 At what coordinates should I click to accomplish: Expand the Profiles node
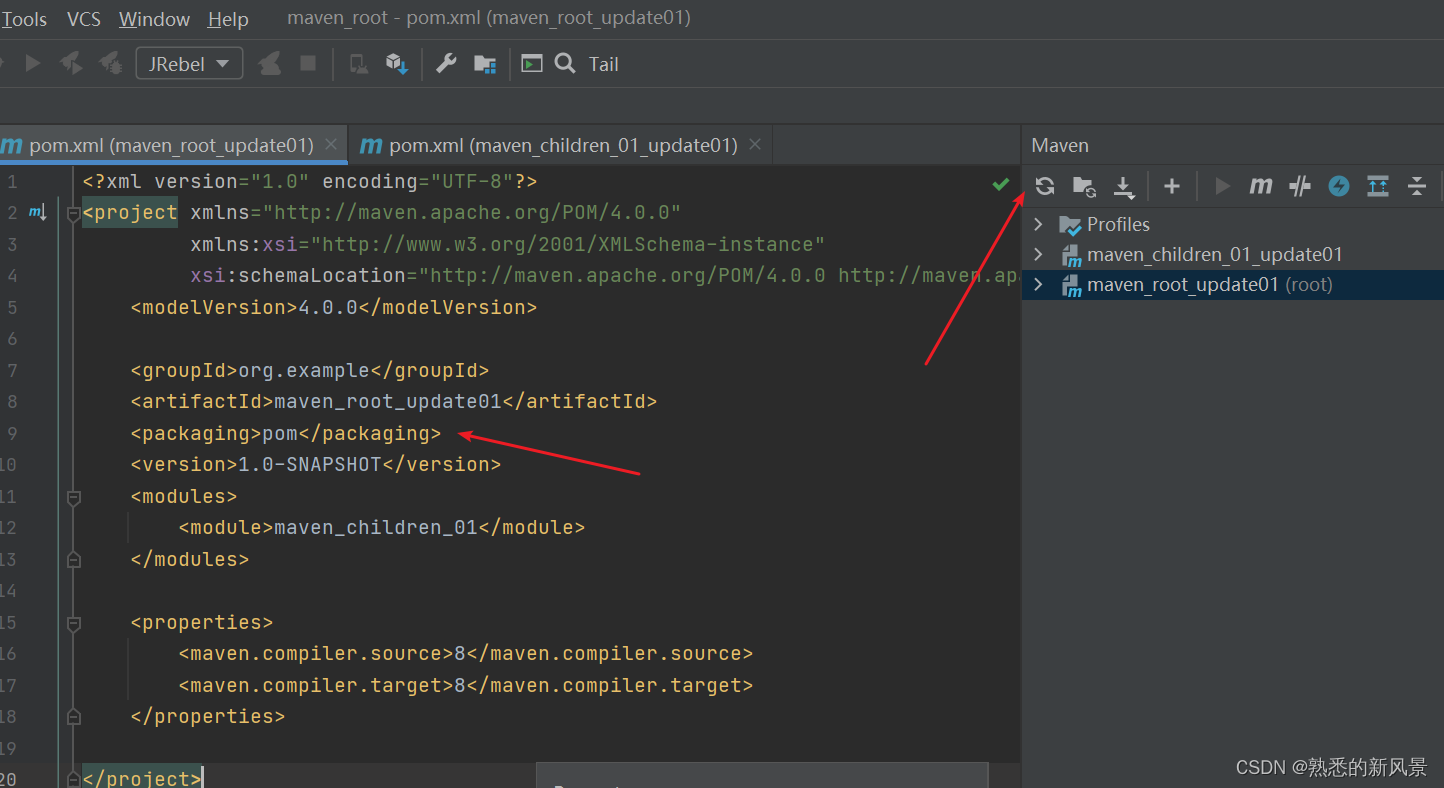click(x=1038, y=224)
